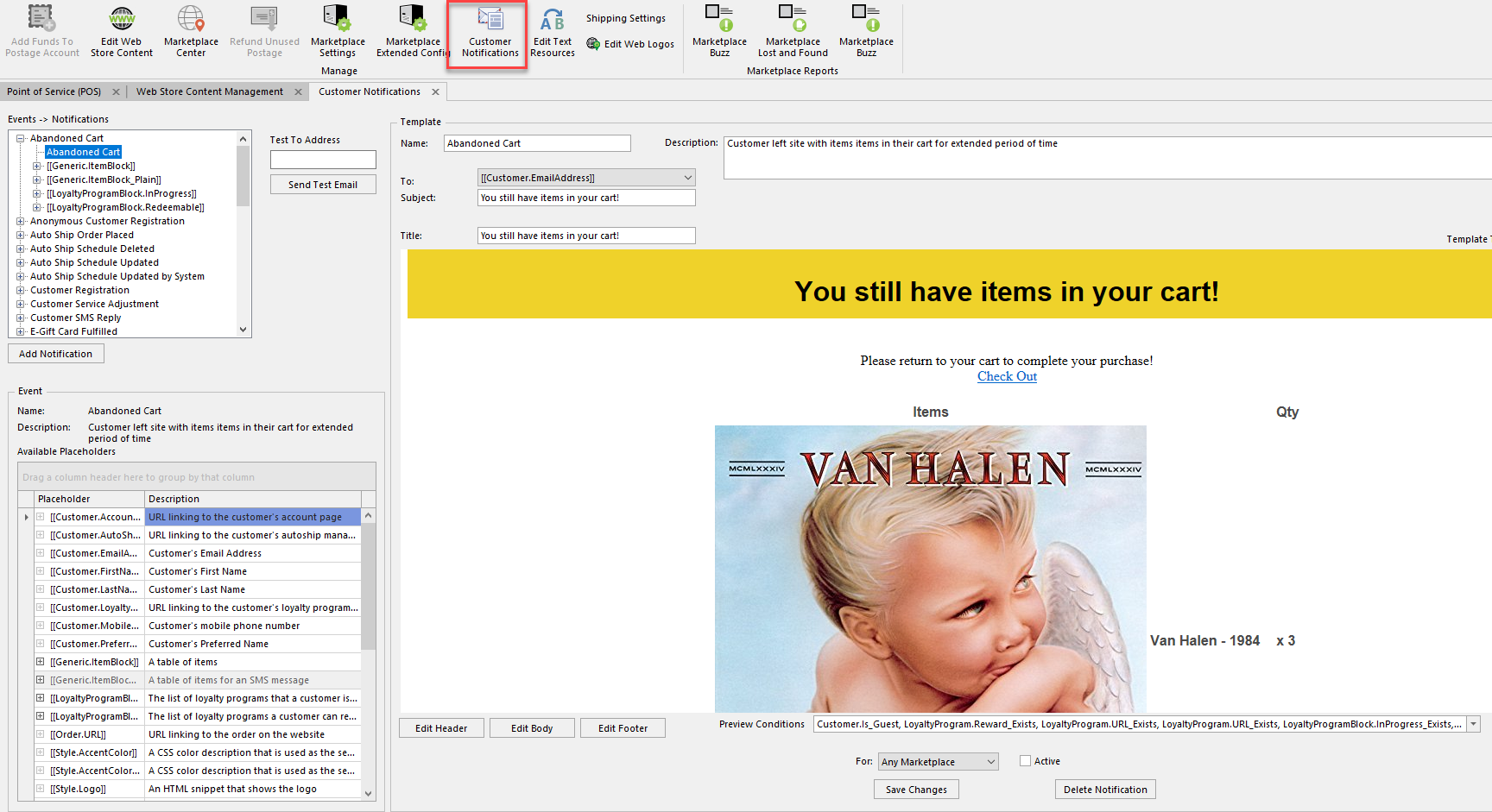Follow the Check Out link

1007,376
